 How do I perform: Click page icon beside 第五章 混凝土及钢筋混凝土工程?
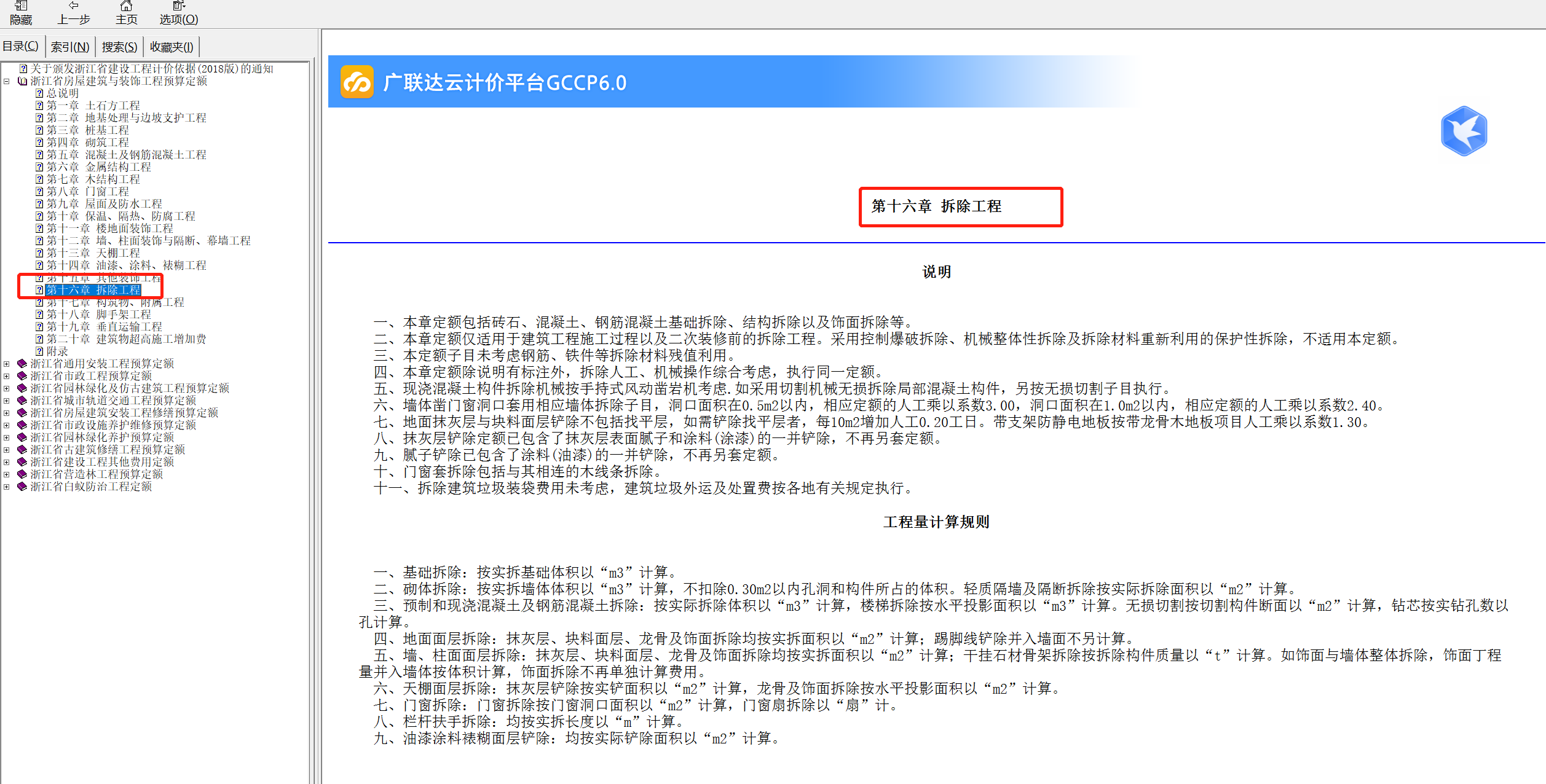[39, 155]
